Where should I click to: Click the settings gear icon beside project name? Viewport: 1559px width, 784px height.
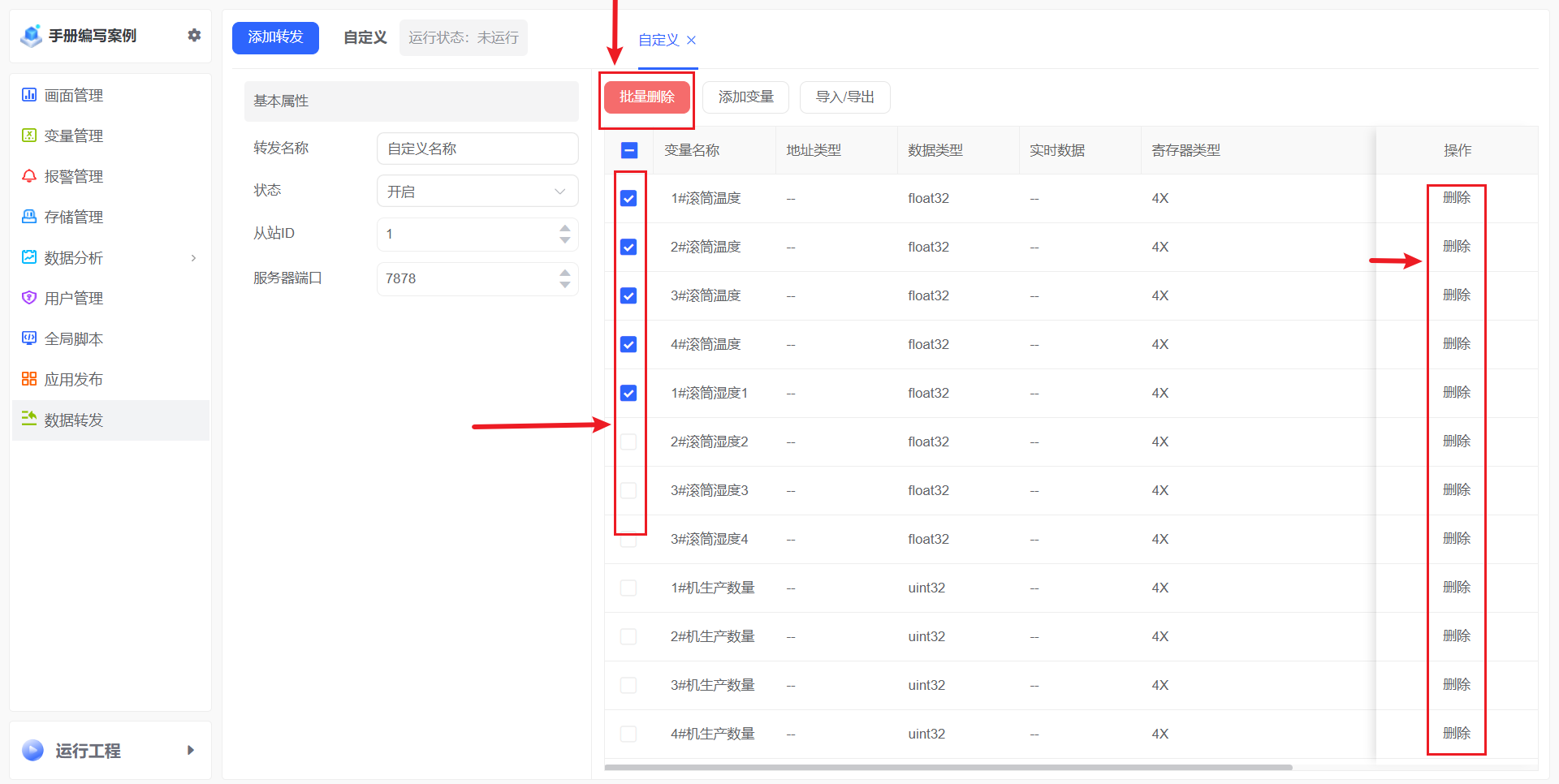point(194,35)
